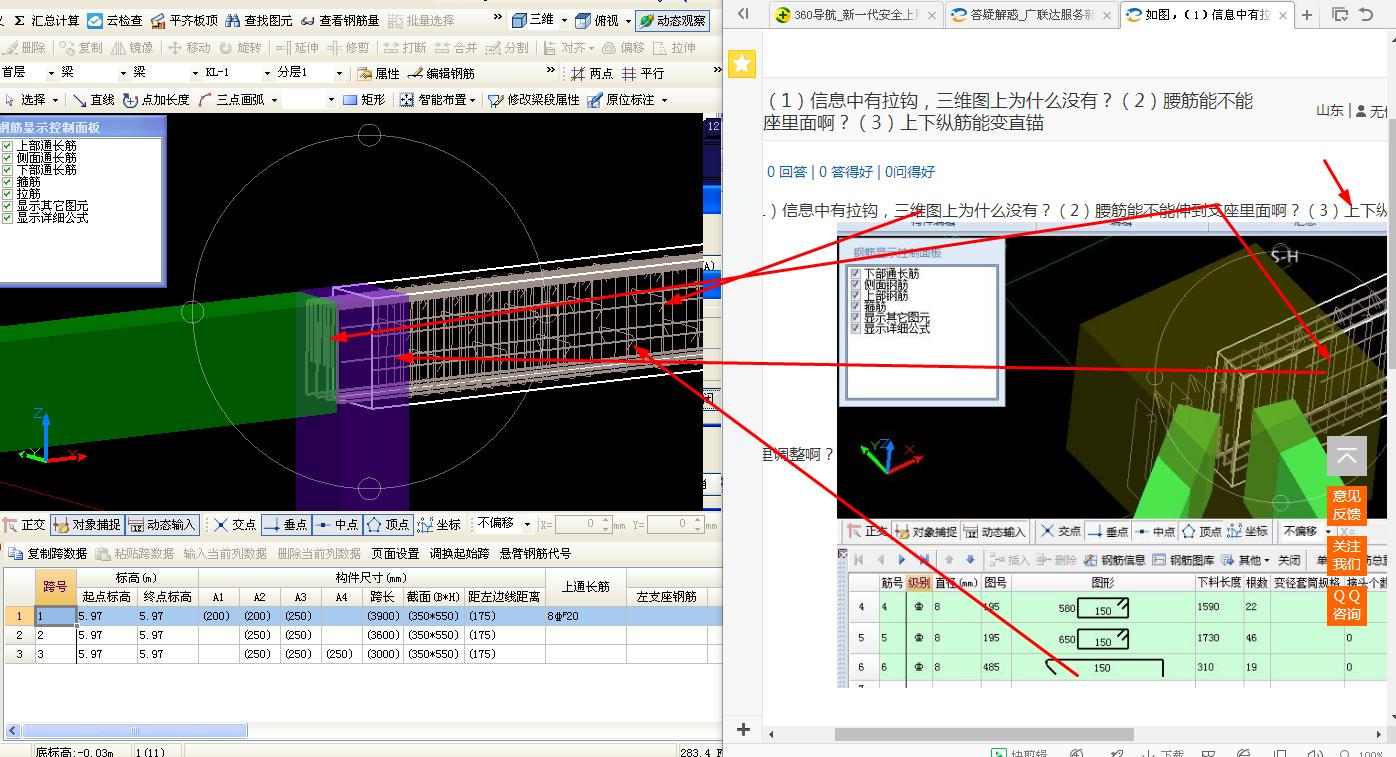
Task: Click 关注我们 follow us button
Action: pos(1346,555)
